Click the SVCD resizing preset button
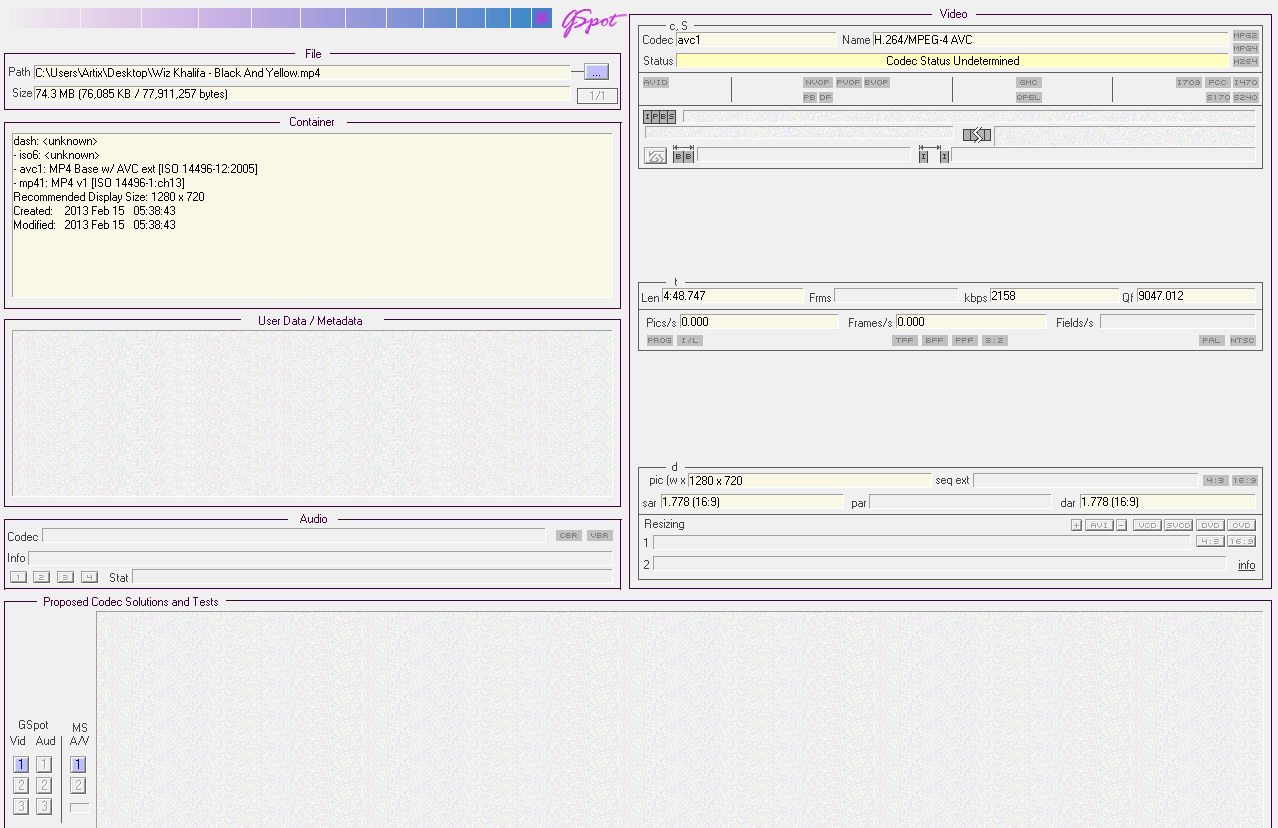 click(1179, 525)
